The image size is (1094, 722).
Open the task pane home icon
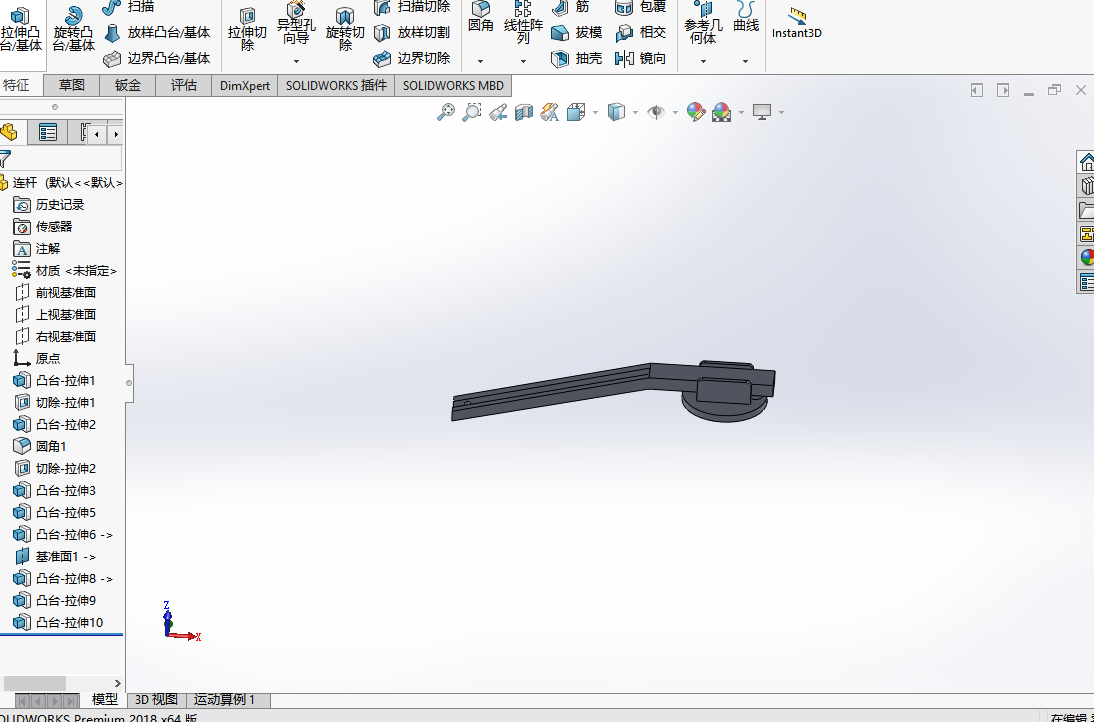(x=1087, y=163)
